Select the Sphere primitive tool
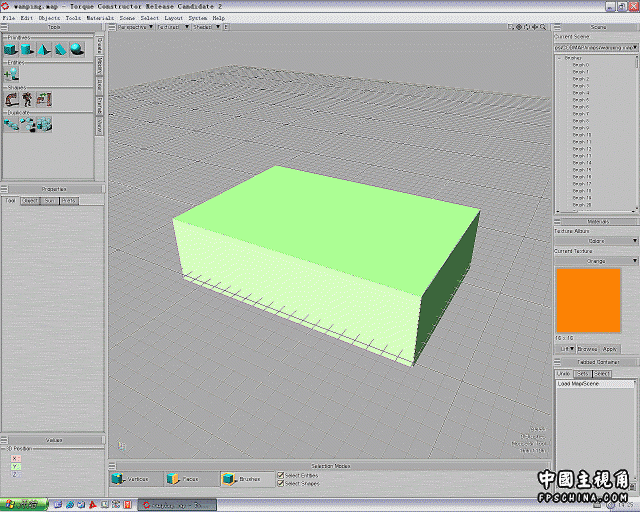The width and height of the screenshot is (640, 512). tap(74, 49)
